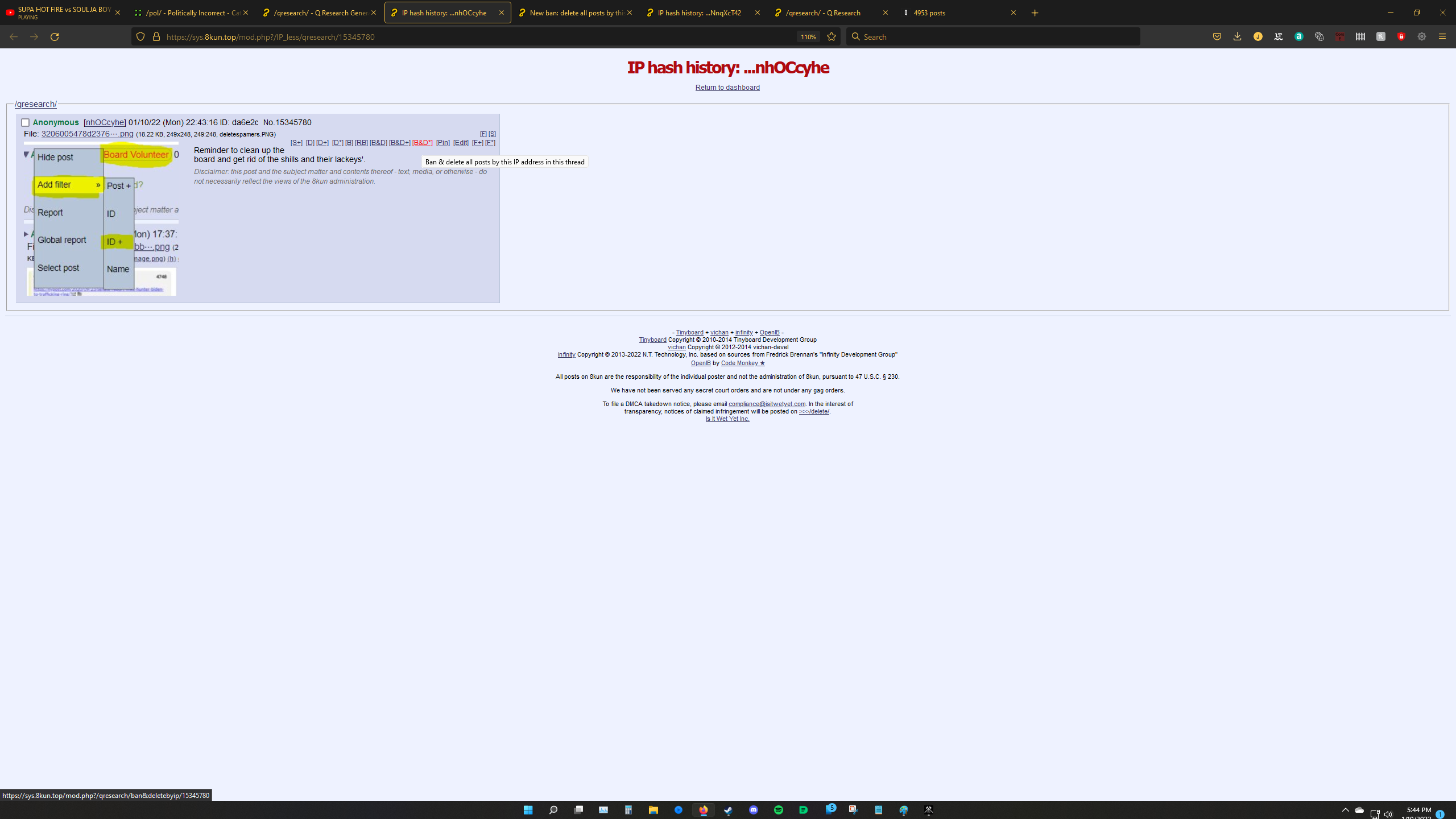Open the nhOCcyhe IP hash link
The image size is (1456, 819).
click(105, 122)
